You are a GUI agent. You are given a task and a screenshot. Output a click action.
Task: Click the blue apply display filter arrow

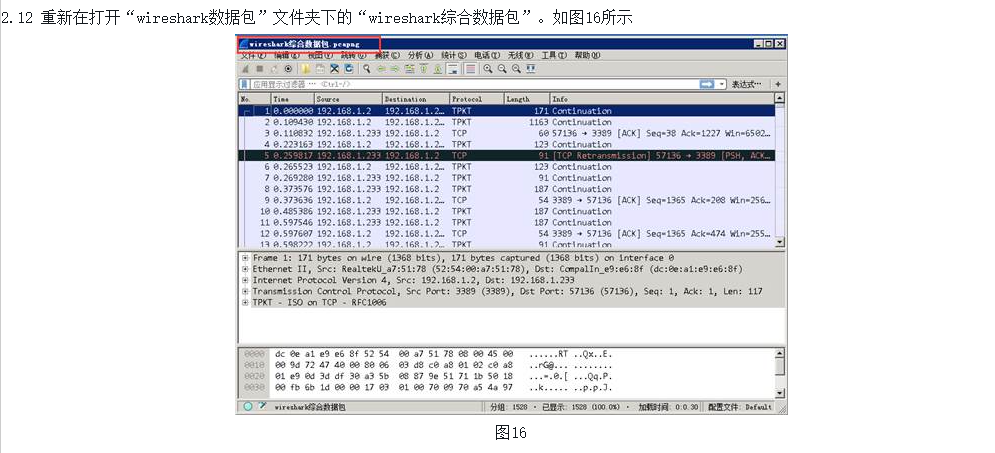tap(706, 84)
